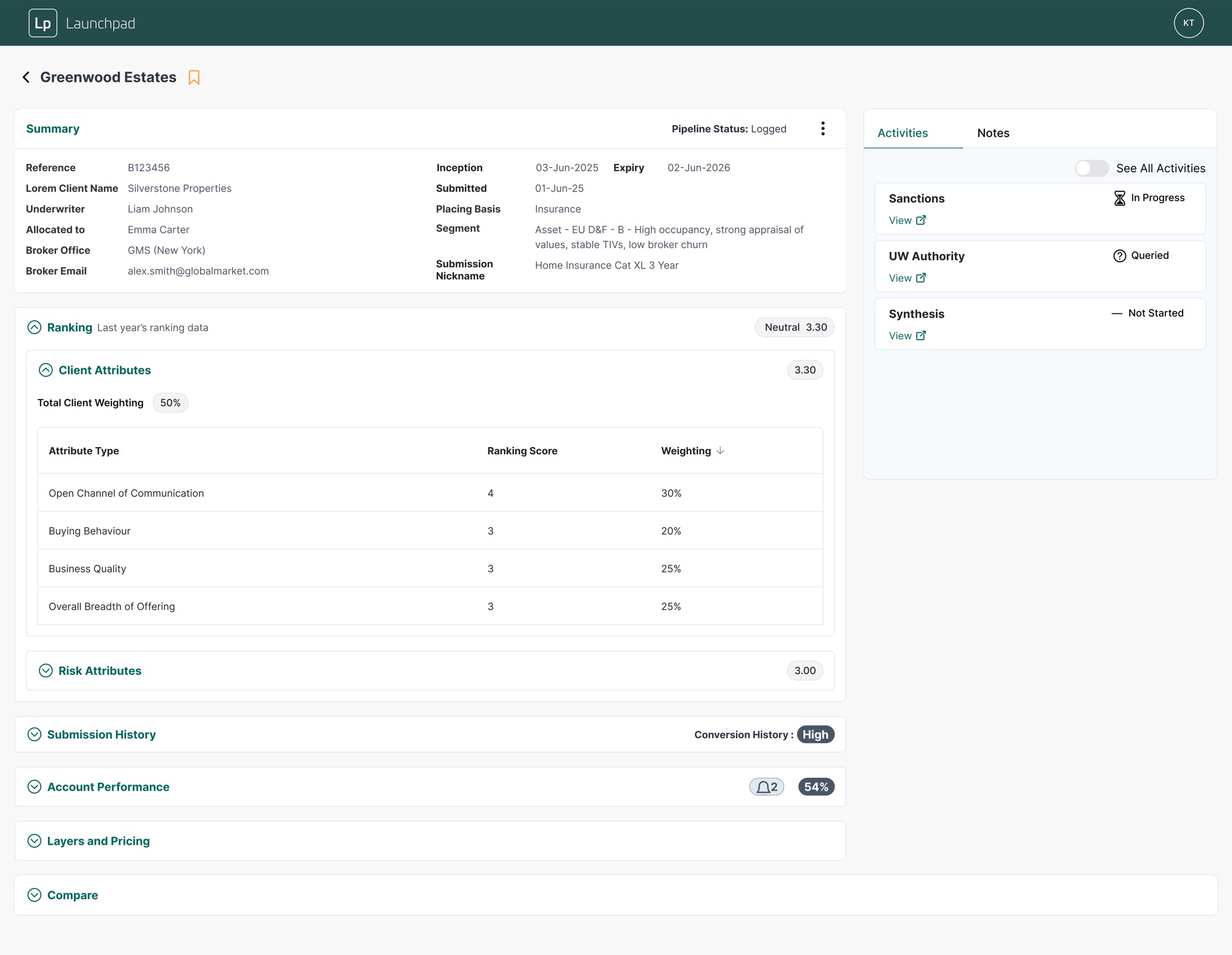Select the Overall Breadth of Offering row

430,606
